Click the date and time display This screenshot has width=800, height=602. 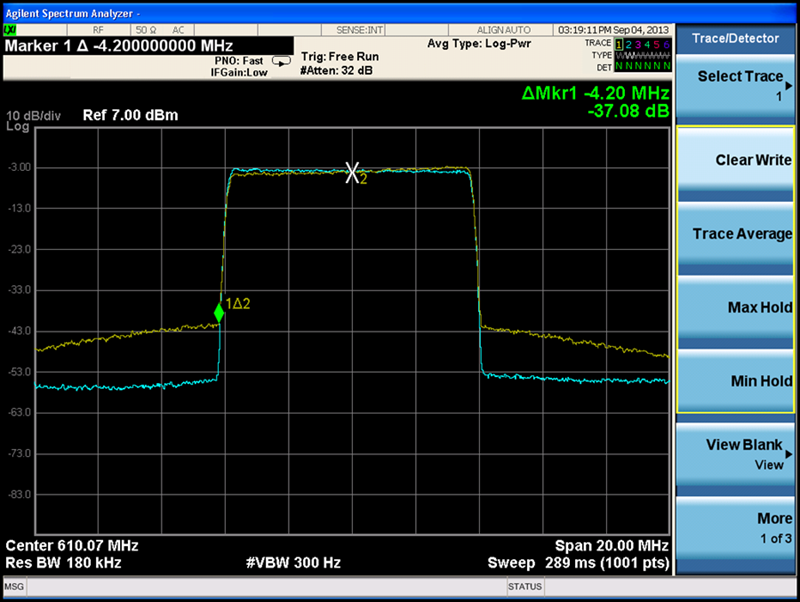(613, 30)
